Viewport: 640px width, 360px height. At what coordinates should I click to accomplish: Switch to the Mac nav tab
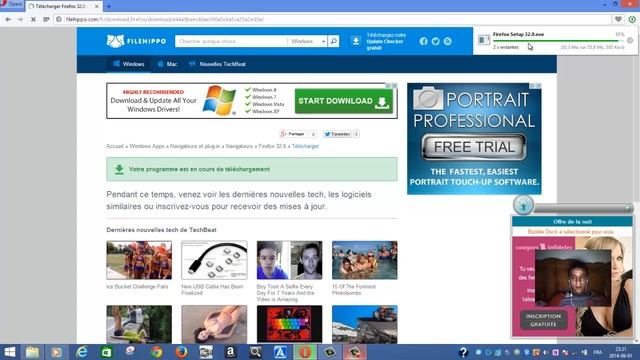[167, 64]
